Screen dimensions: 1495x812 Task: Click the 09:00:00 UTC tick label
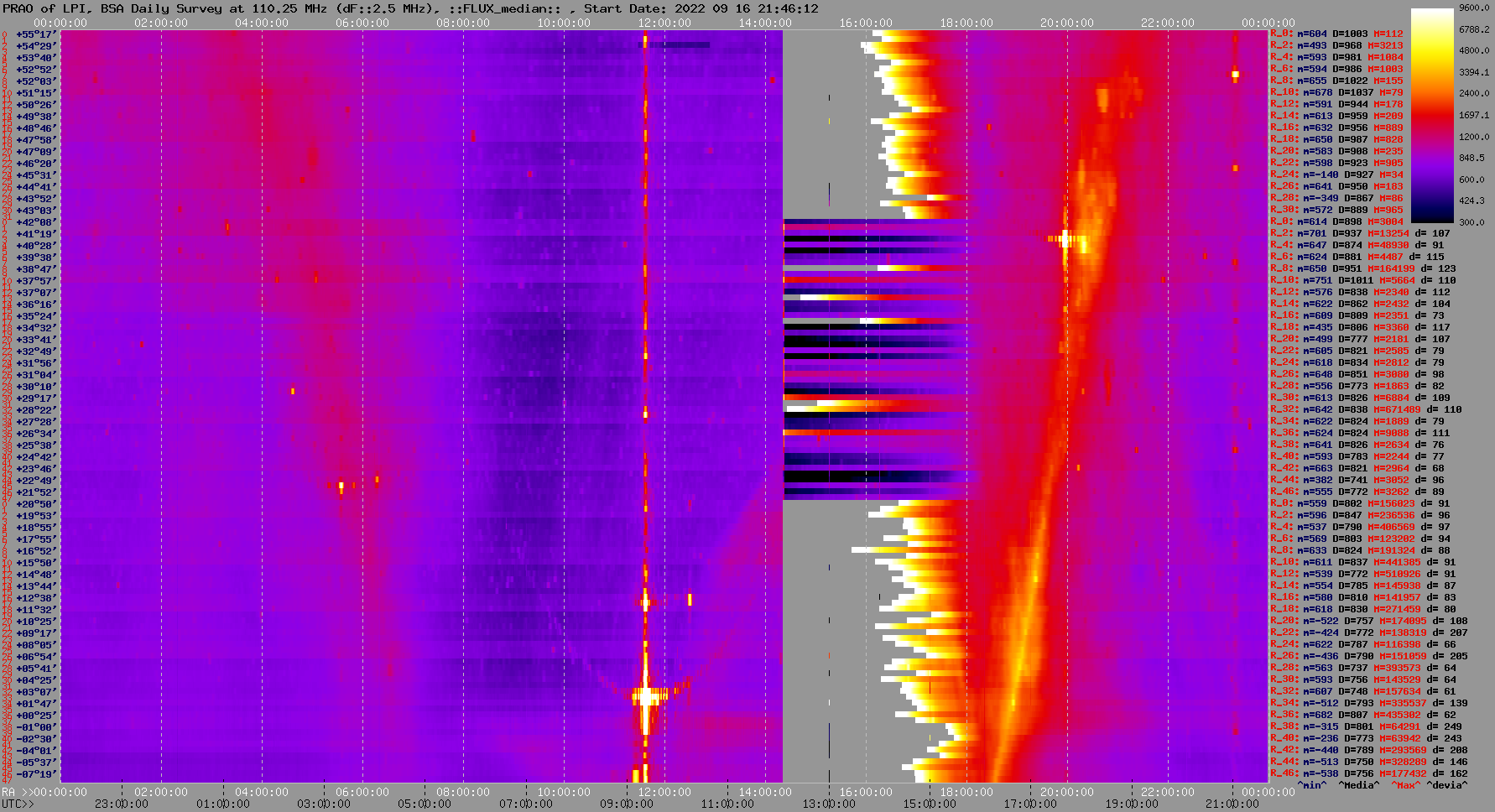click(x=627, y=804)
